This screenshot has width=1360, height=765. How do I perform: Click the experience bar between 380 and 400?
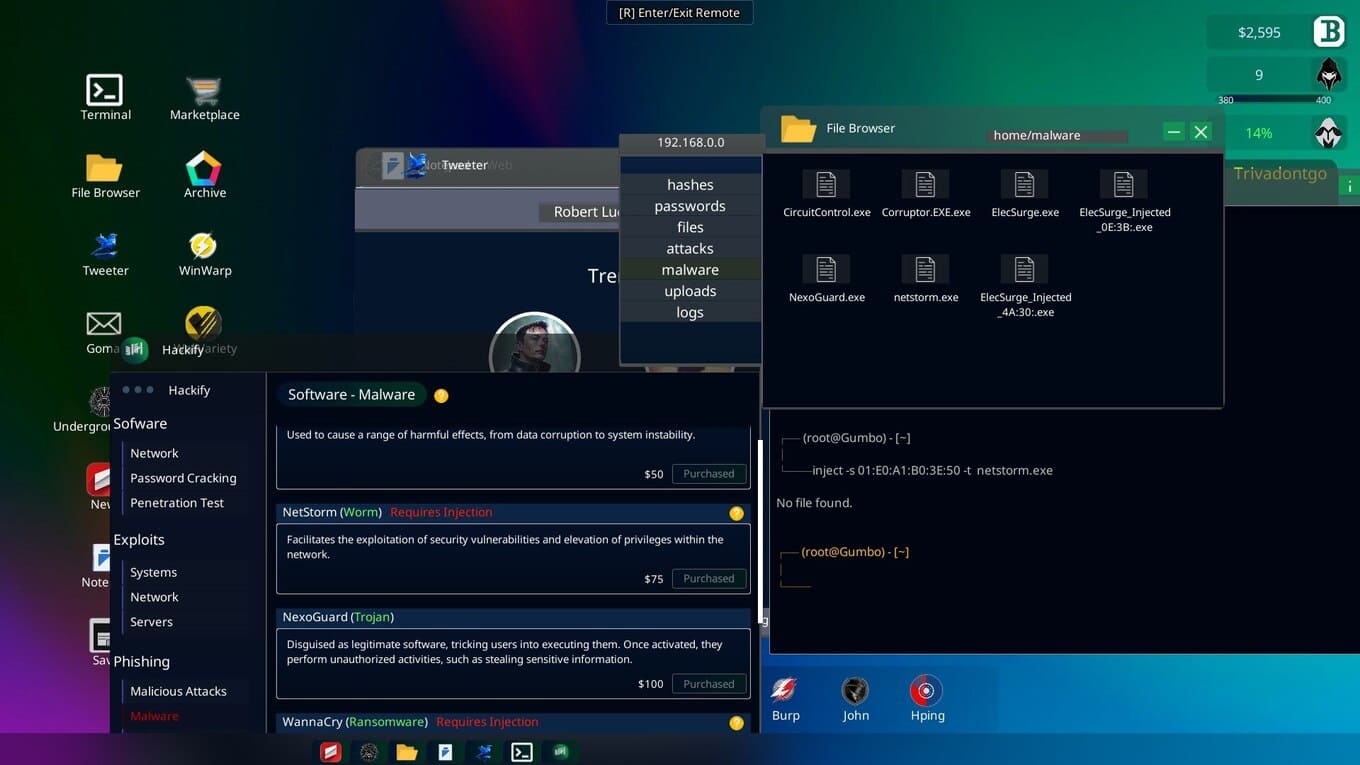(1275, 100)
